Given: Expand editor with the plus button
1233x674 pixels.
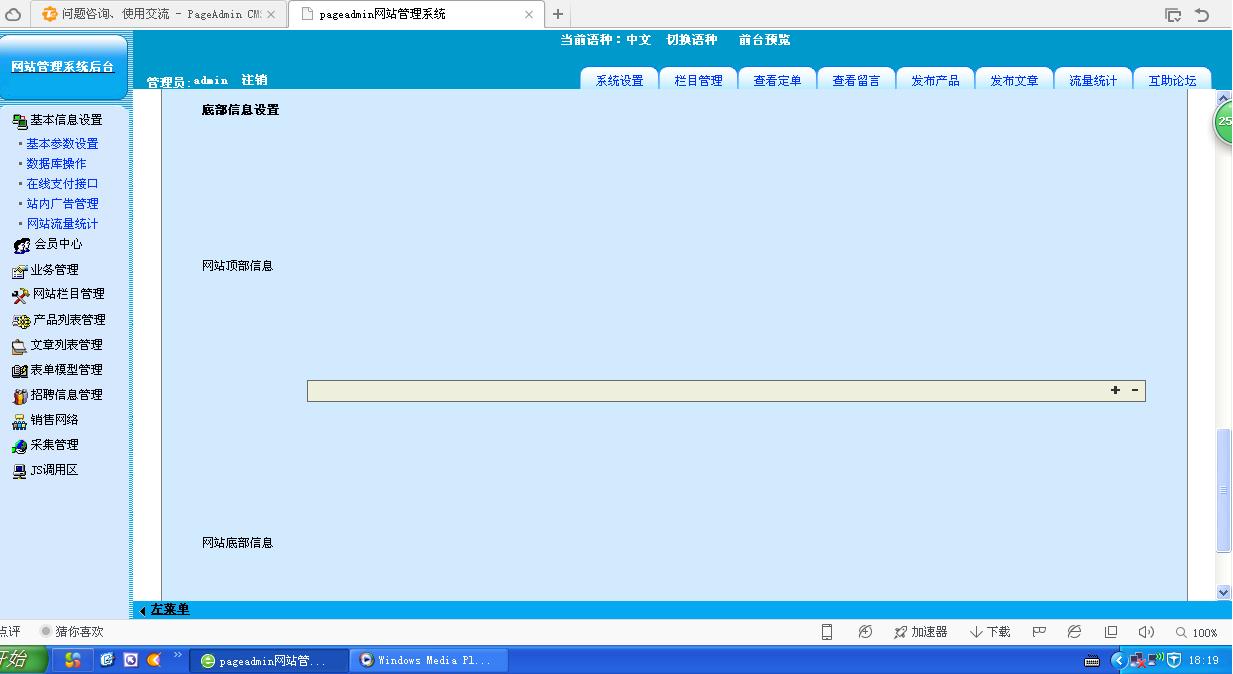Looking at the screenshot, I should (x=1115, y=390).
